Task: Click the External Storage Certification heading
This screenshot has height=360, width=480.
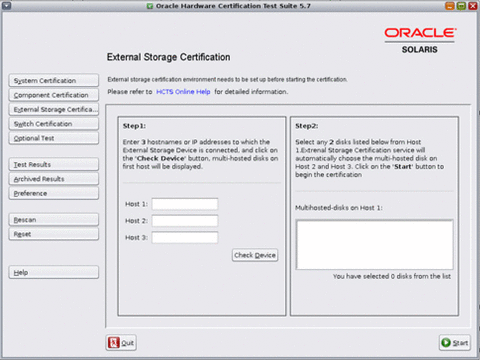Action: click(x=168, y=57)
